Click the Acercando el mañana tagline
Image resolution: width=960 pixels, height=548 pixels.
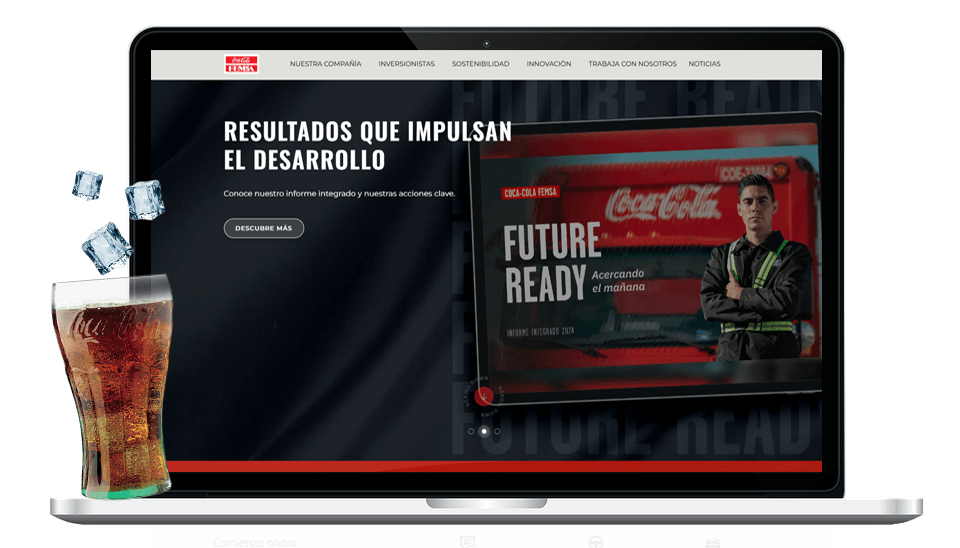pos(618,280)
